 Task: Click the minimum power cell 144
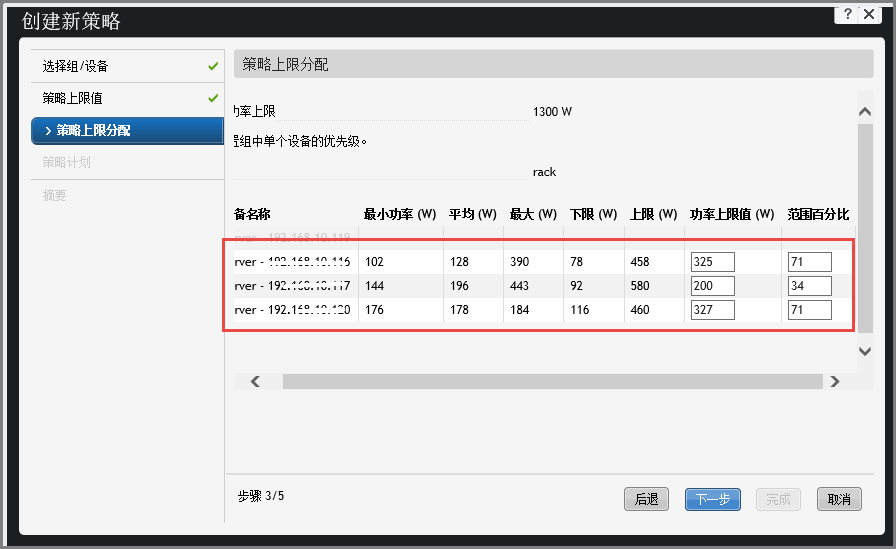[x=374, y=286]
